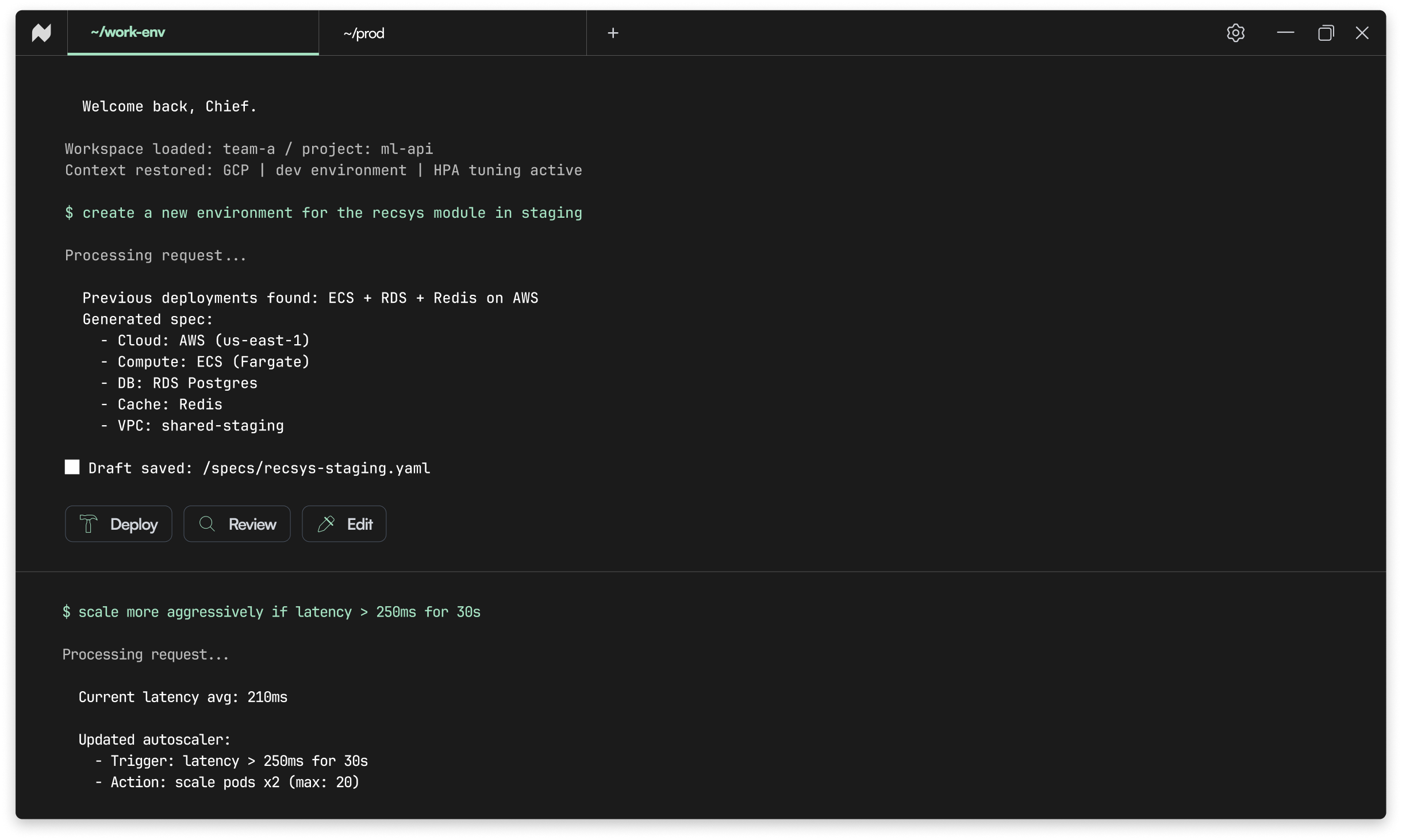Click the Review button

237,523
